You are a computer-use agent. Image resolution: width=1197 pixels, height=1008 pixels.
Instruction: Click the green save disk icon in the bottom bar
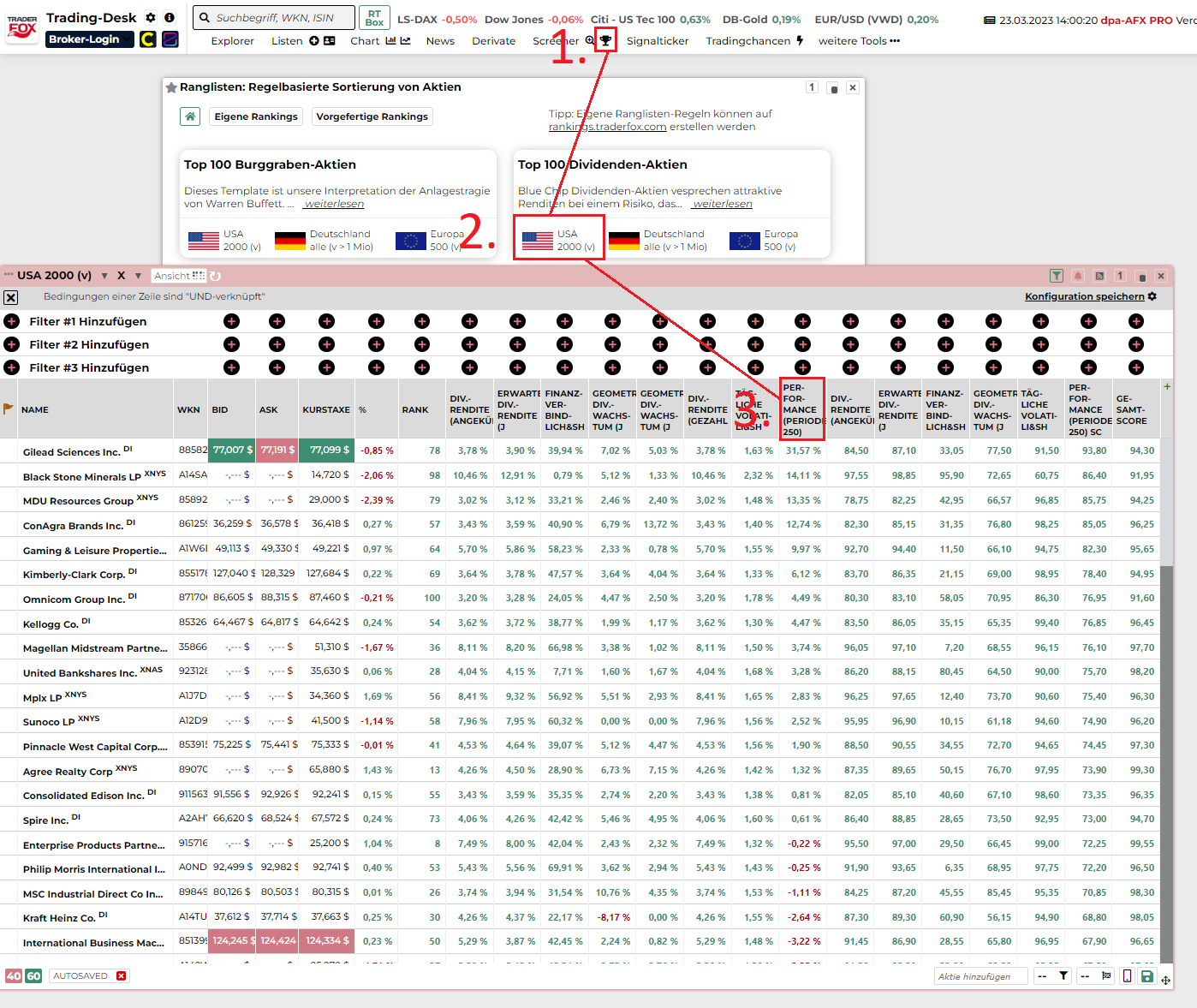[1147, 976]
